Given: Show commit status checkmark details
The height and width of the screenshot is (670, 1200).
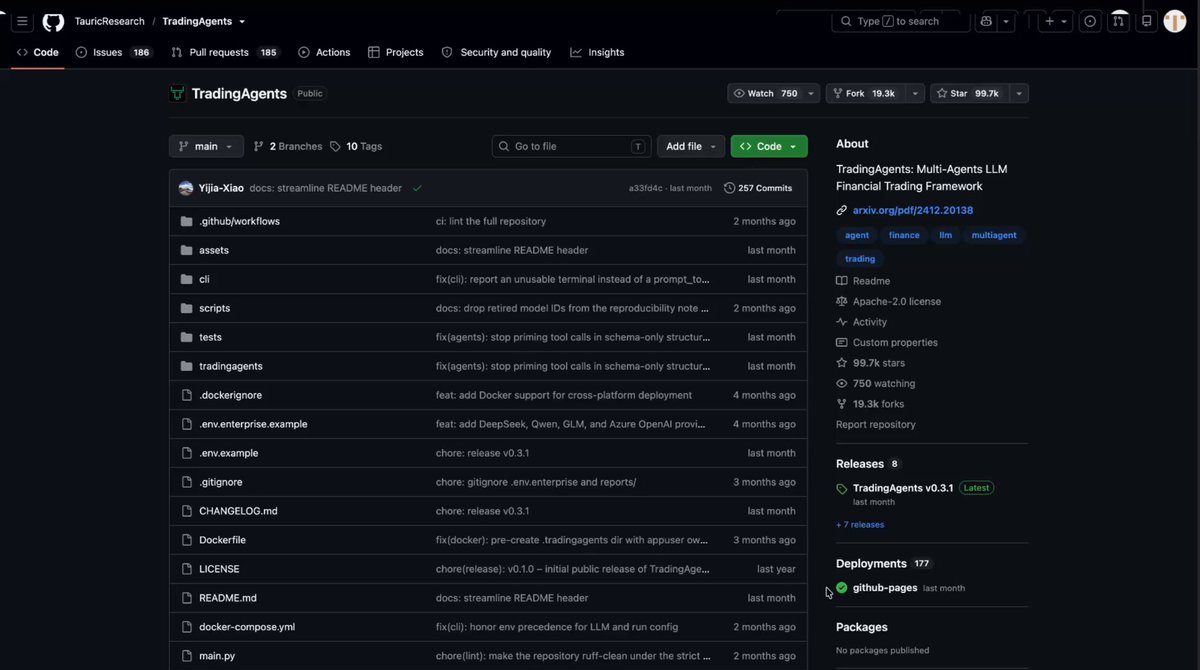Looking at the screenshot, I should click(417, 188).
